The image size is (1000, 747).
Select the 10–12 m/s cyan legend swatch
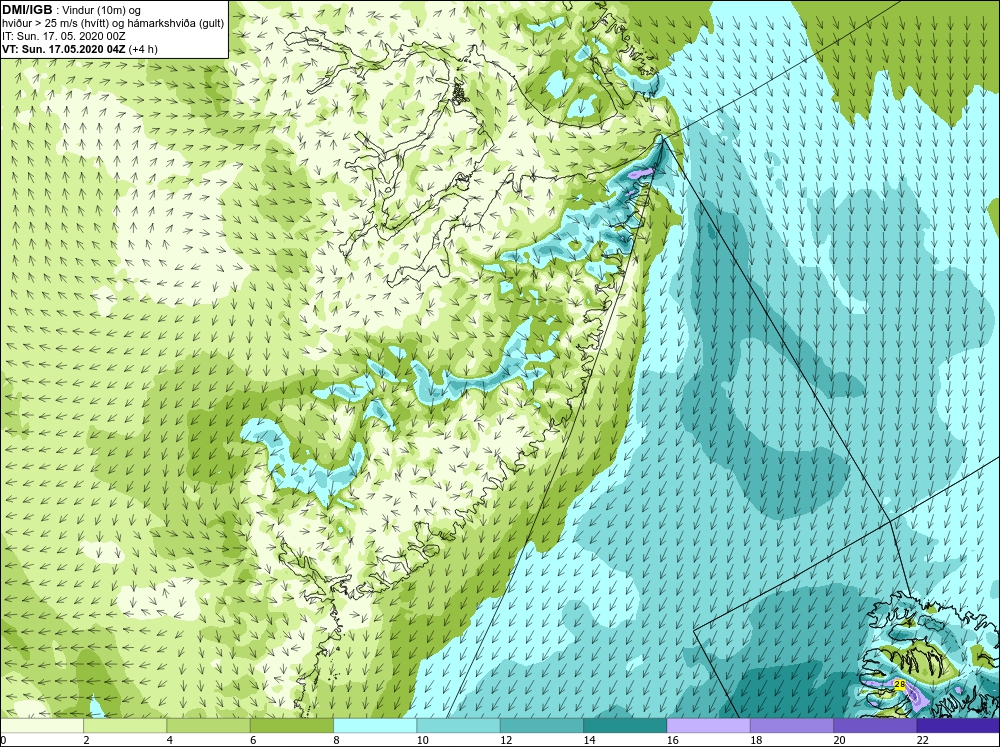tap(459, 725)
